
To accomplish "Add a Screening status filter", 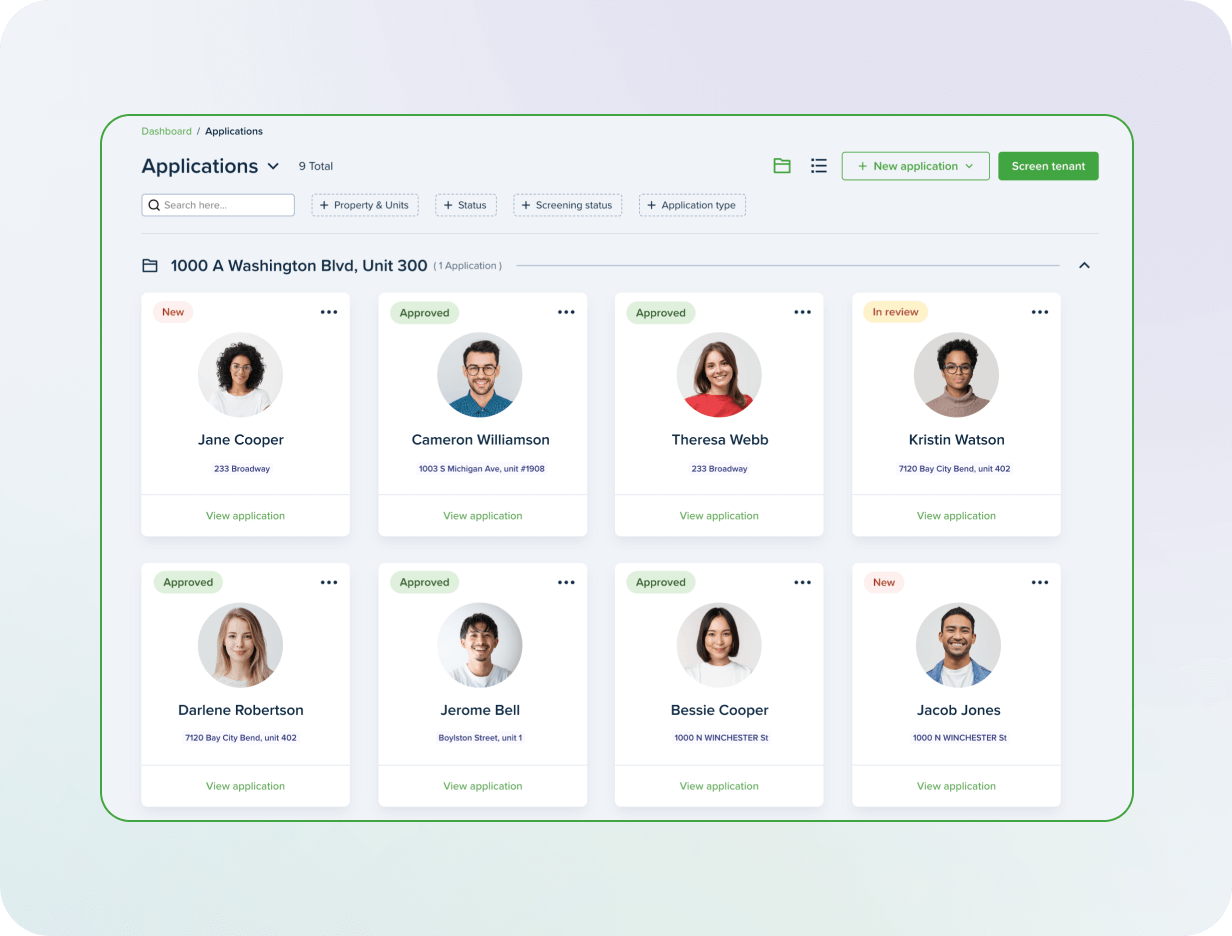I will [568, 204].
